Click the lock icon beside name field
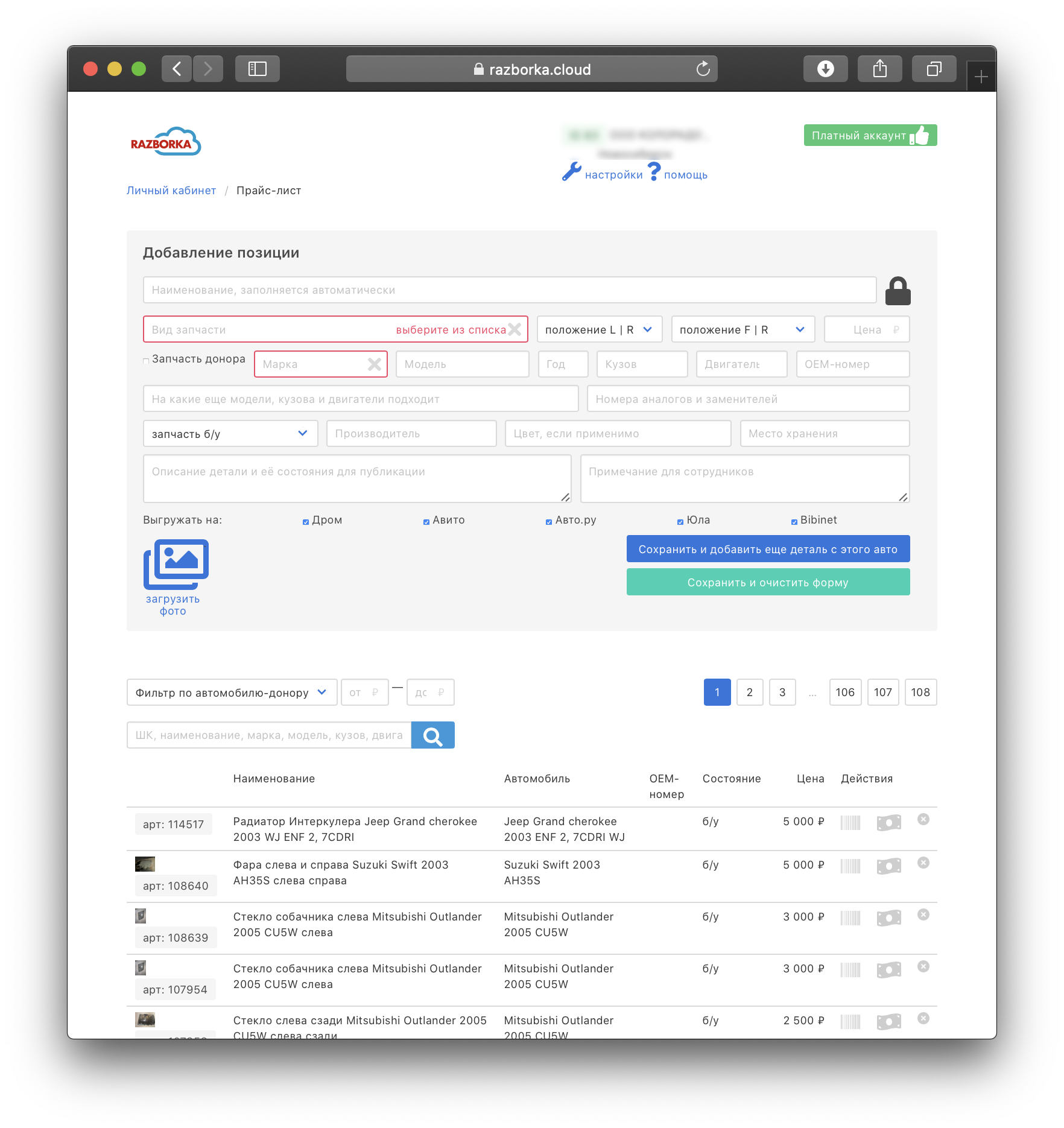Screen dimensions: 1064x1128 897,291
